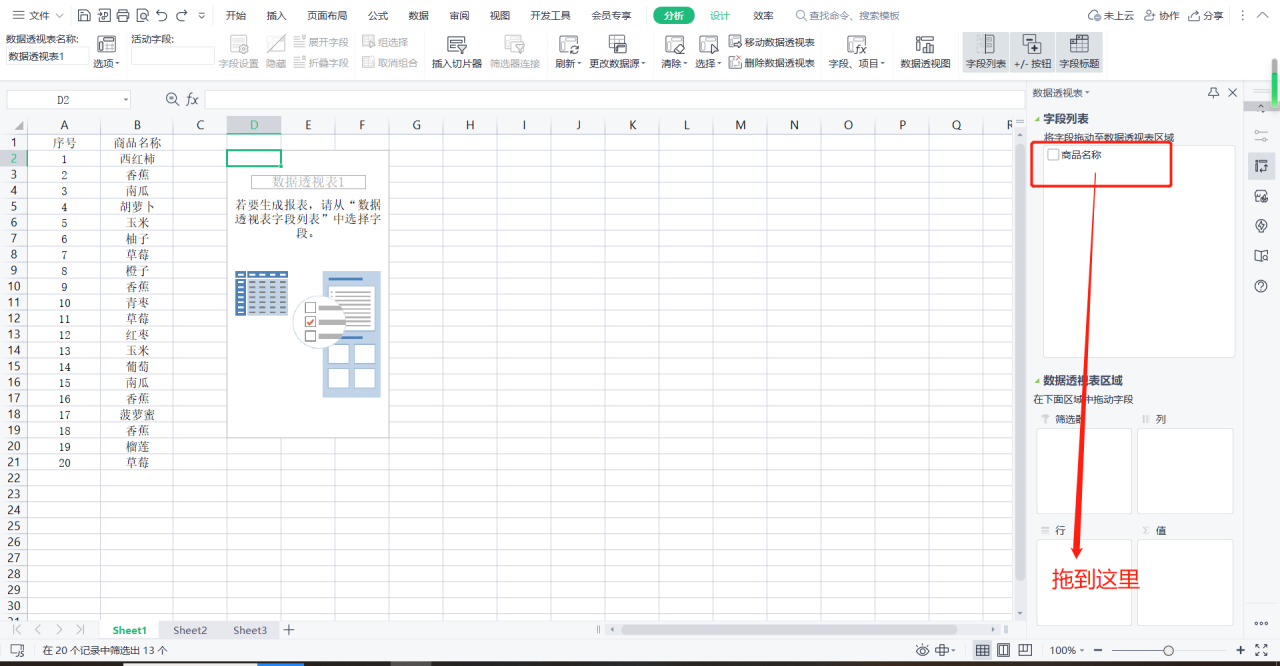Click the save icon in quick access toolbar
The image size is (1280, 666).
[84, 15]
